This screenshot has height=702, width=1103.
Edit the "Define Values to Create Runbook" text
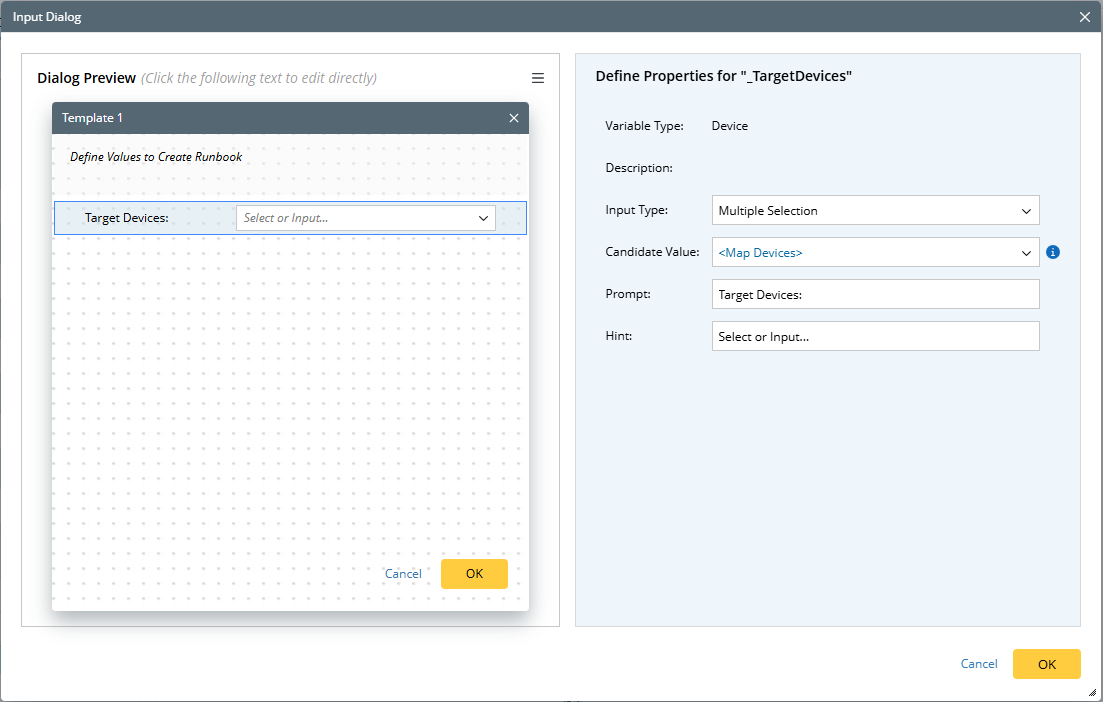click(156, 157)
